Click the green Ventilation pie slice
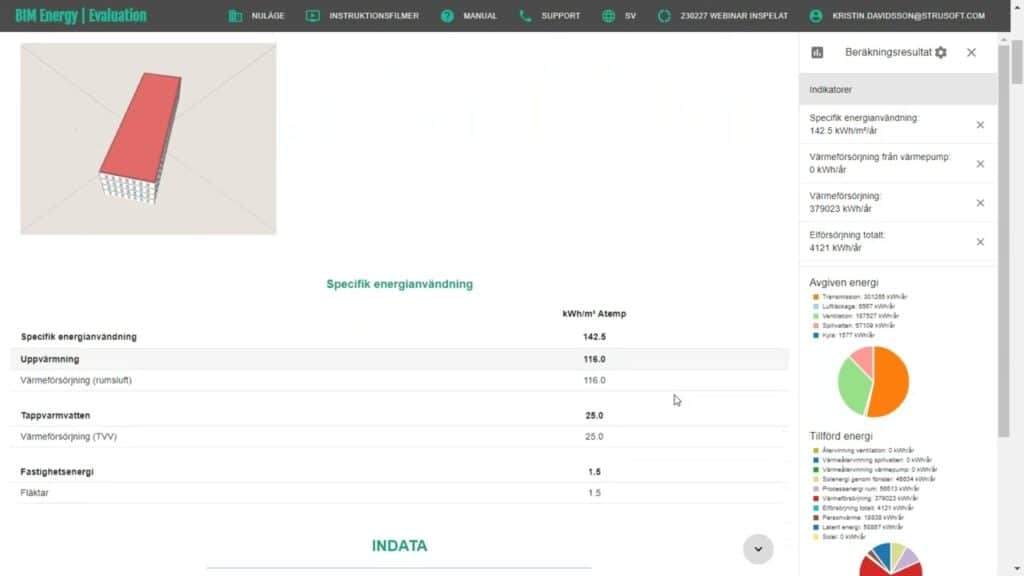The width and height of the screenshot is (1024, 576). (852, 387)
